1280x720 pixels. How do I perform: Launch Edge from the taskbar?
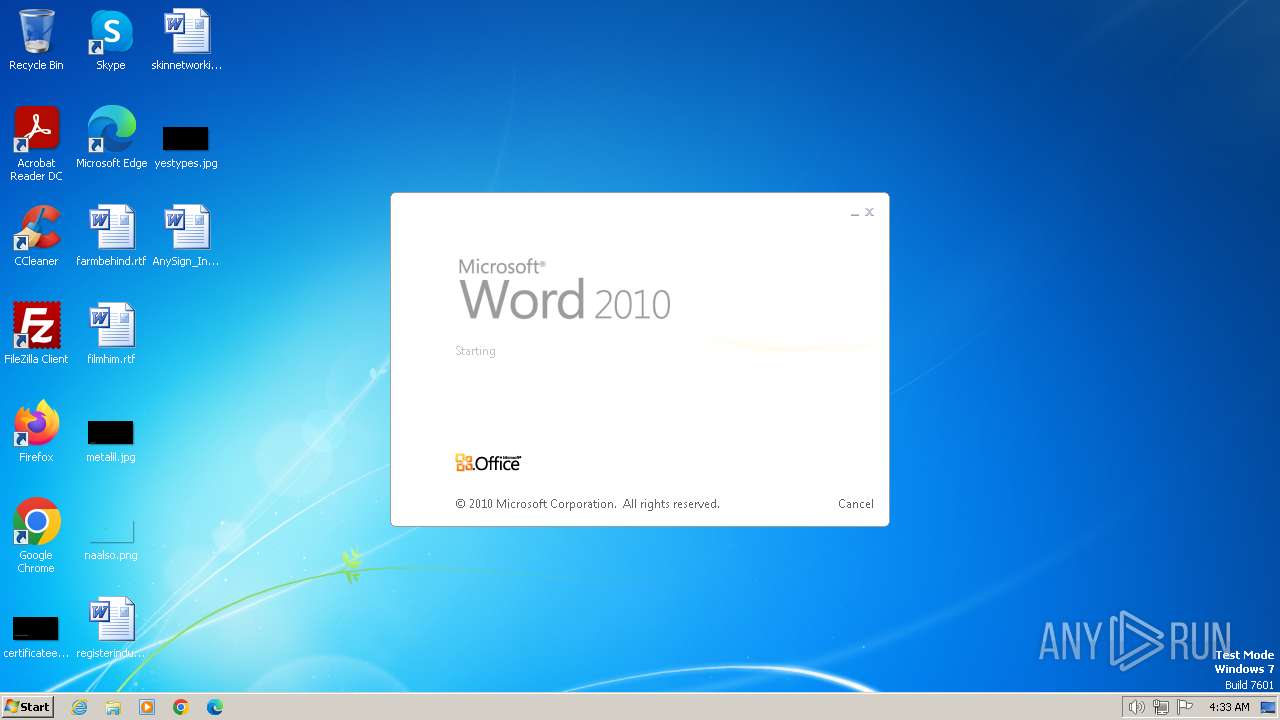215,707
